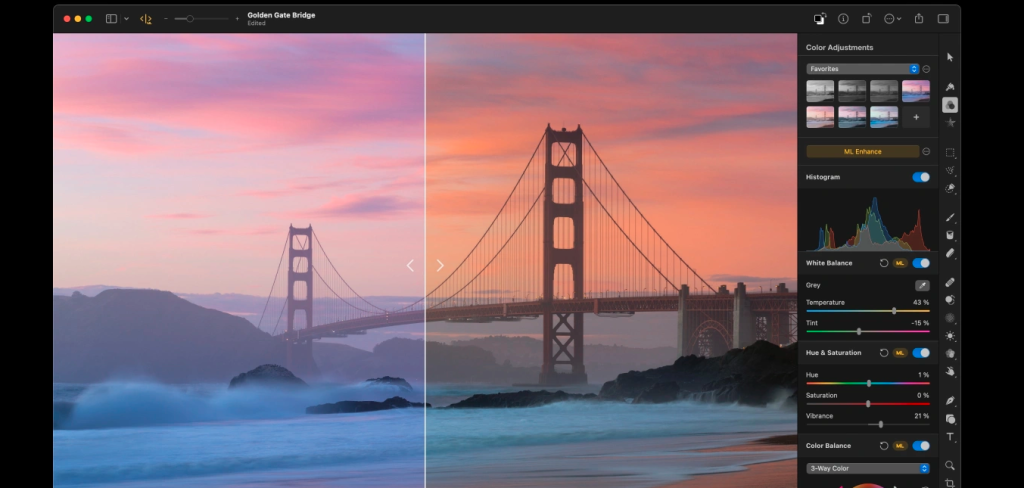This screenshot has height=488, width=1024.
Task: Reset the Color Balance adjustment
Action: 884,446
